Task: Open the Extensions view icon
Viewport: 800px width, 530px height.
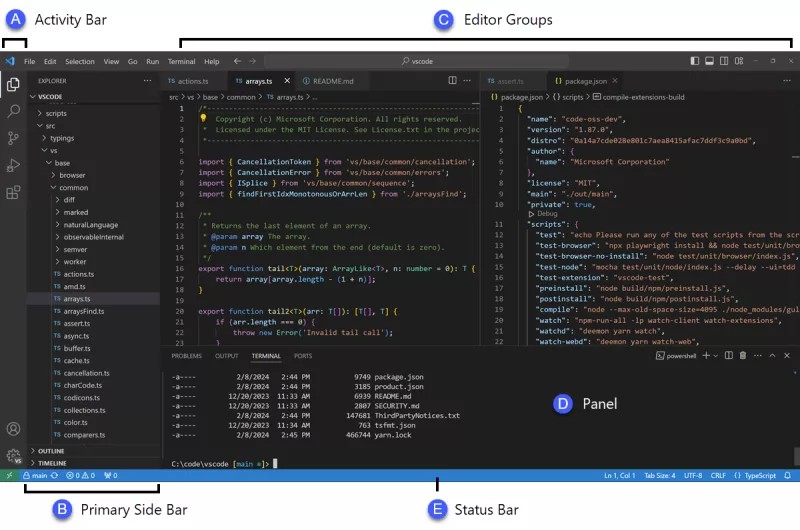Action: (13, 192)
